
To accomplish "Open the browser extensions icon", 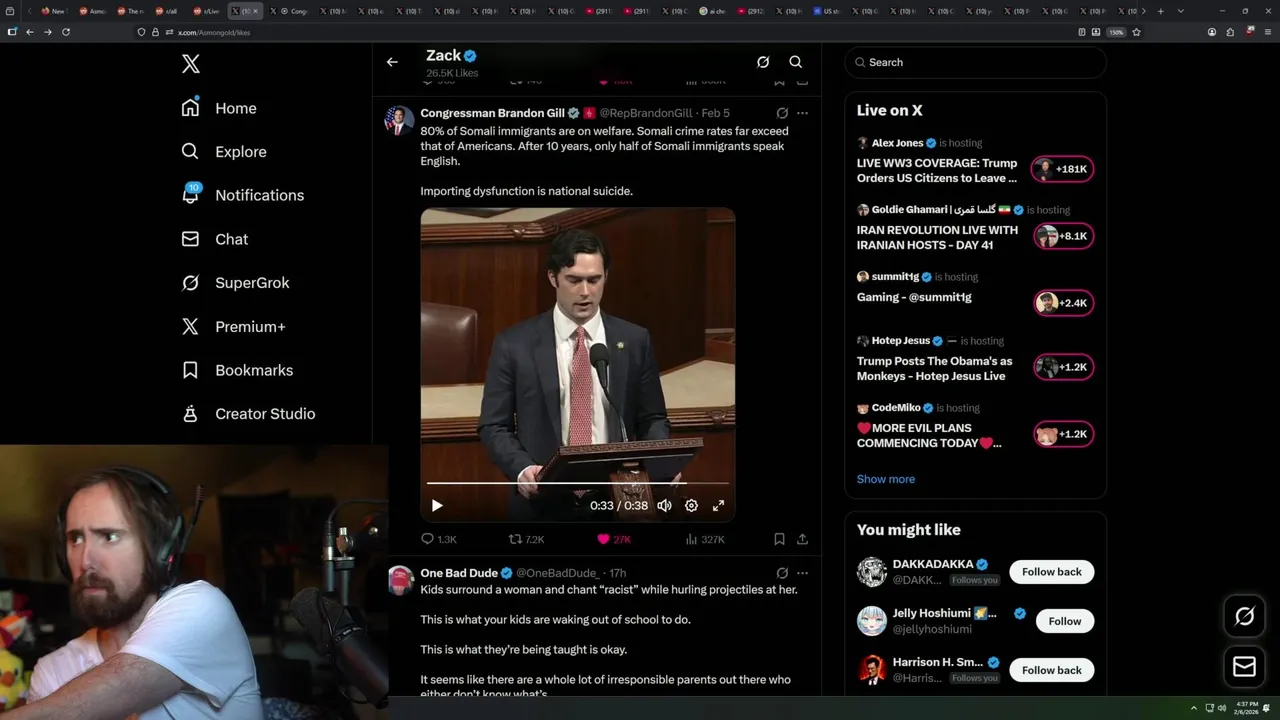I will [1230, 32].
